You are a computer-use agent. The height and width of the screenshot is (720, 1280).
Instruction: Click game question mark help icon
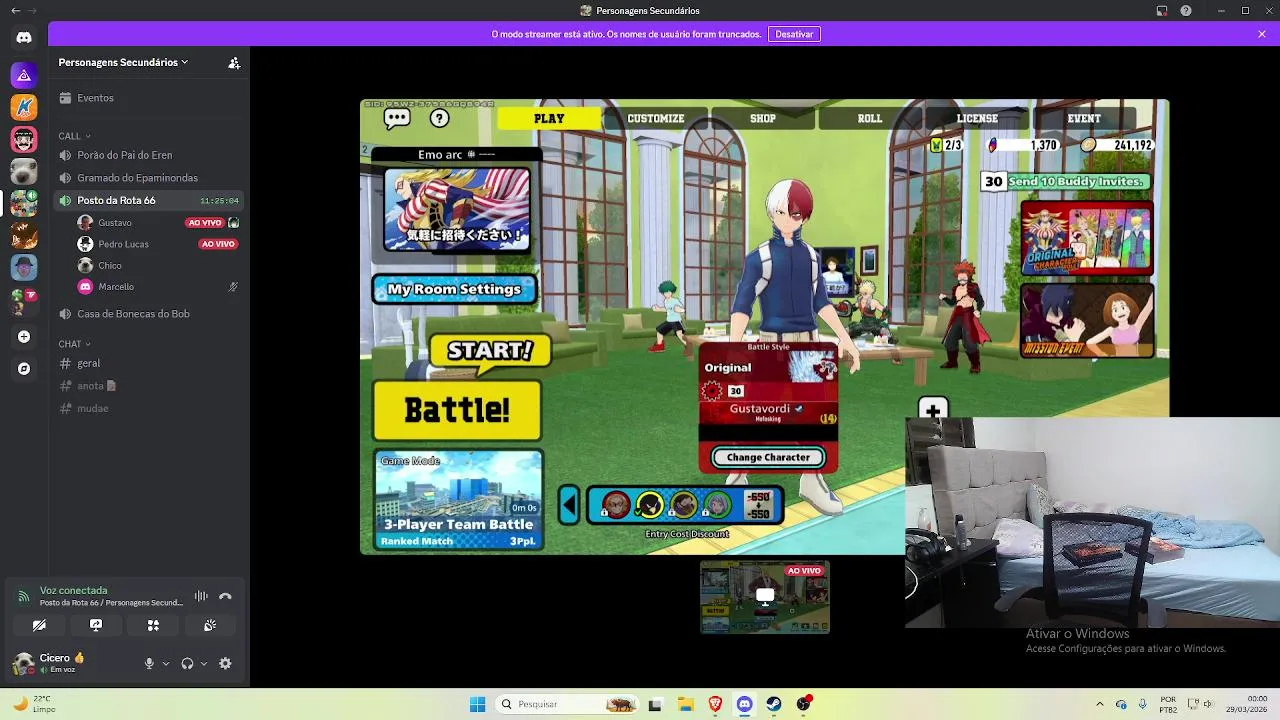(440, 118)
